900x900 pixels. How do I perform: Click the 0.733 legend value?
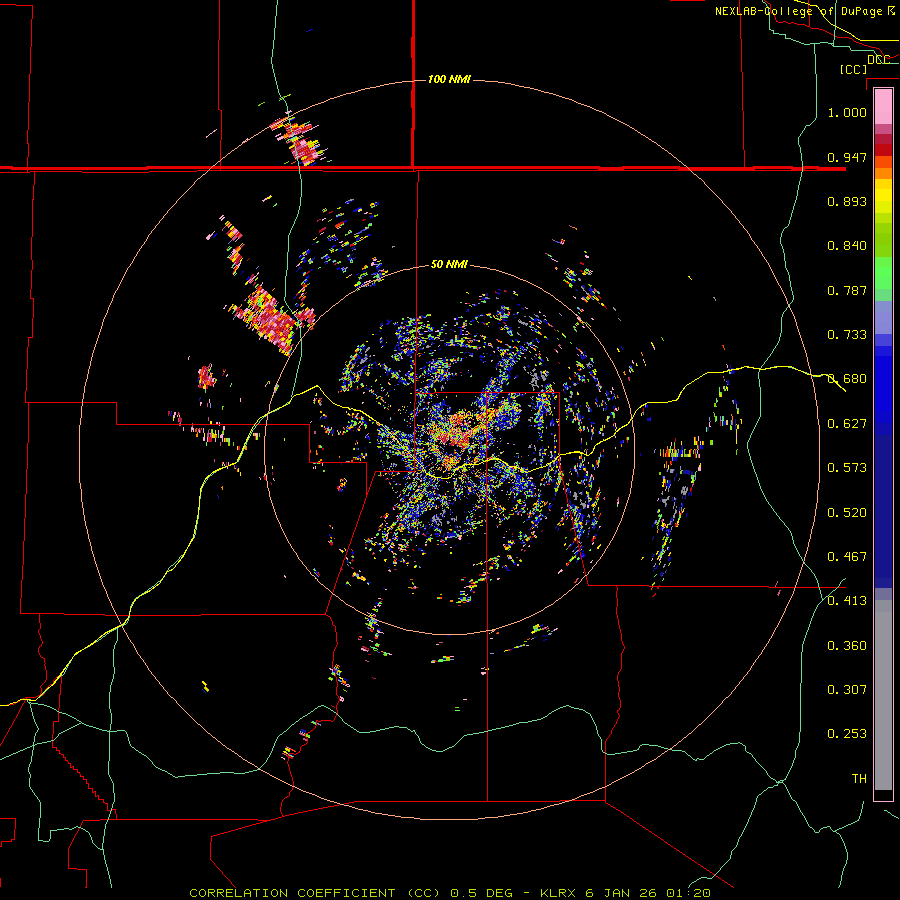coord(847,335)
